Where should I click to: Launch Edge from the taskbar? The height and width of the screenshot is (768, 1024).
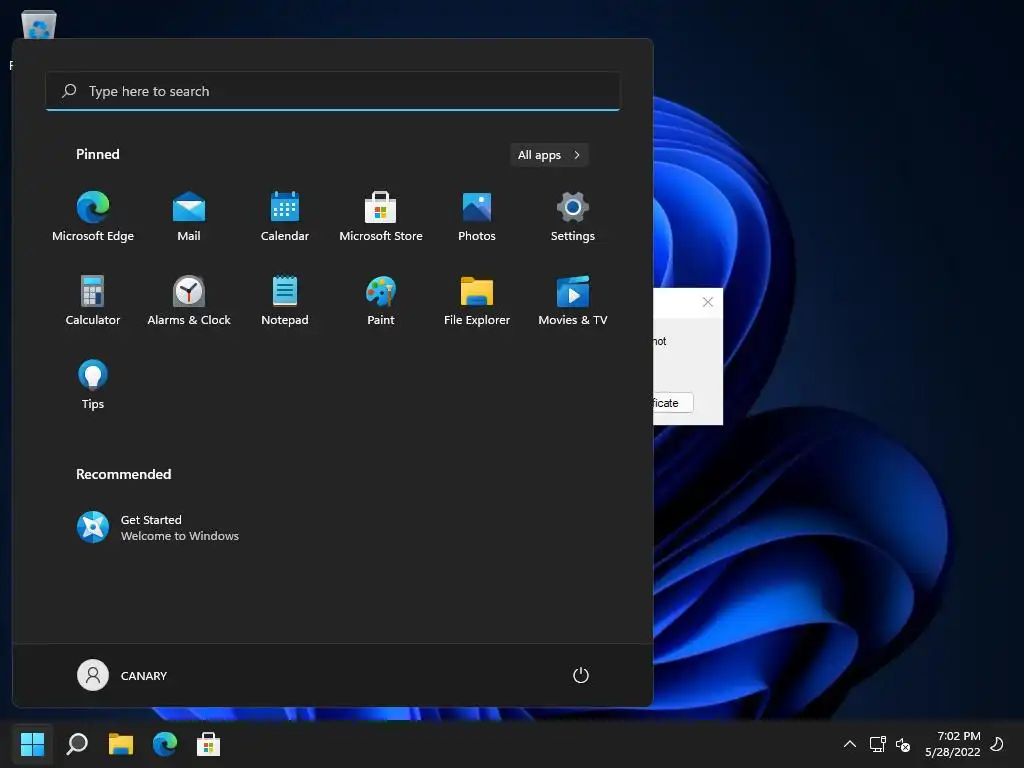pyautogui.click(x=165, y=744)
